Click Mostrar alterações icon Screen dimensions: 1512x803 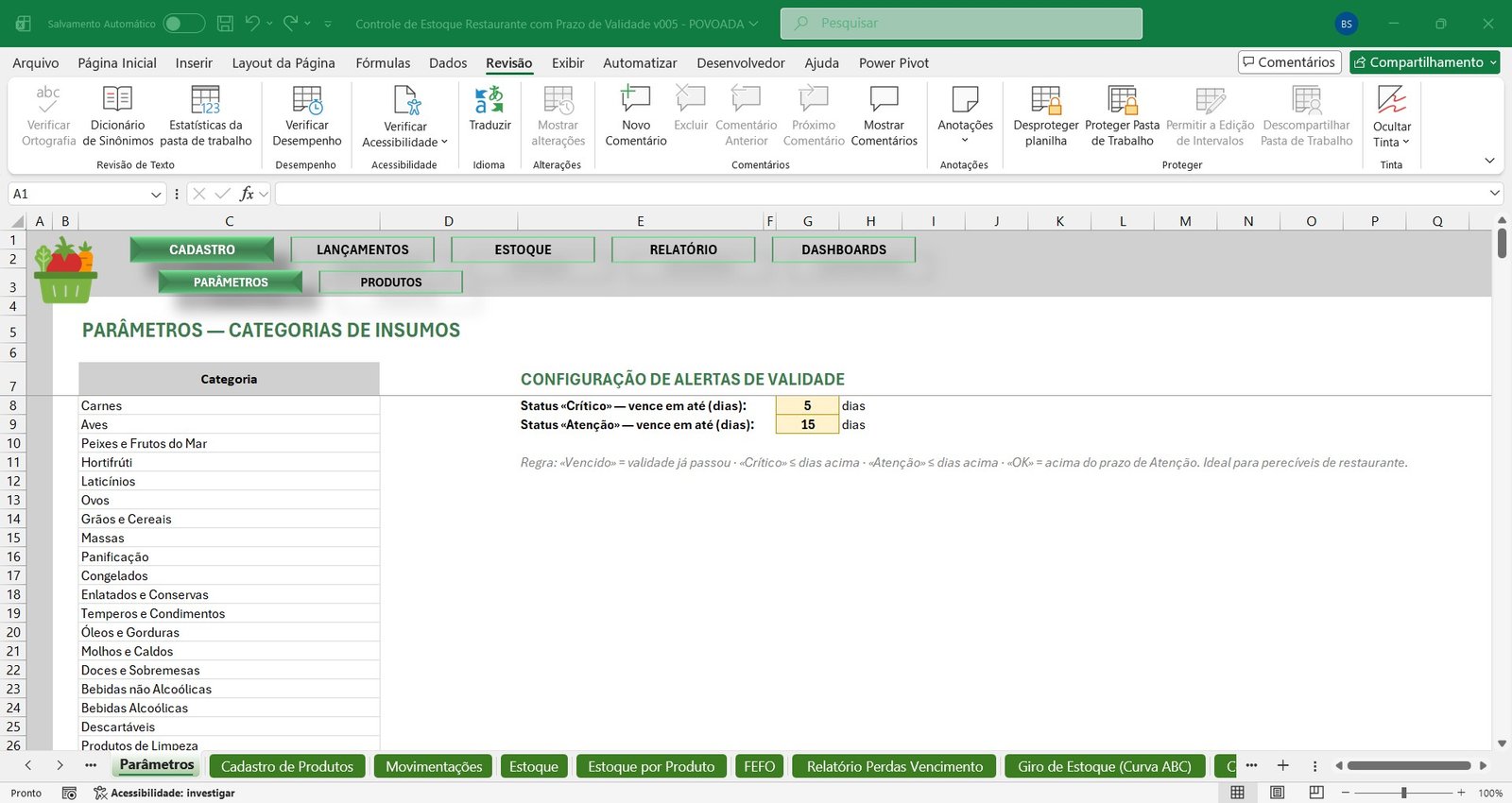pyautogui.click(x=558, y=100)
